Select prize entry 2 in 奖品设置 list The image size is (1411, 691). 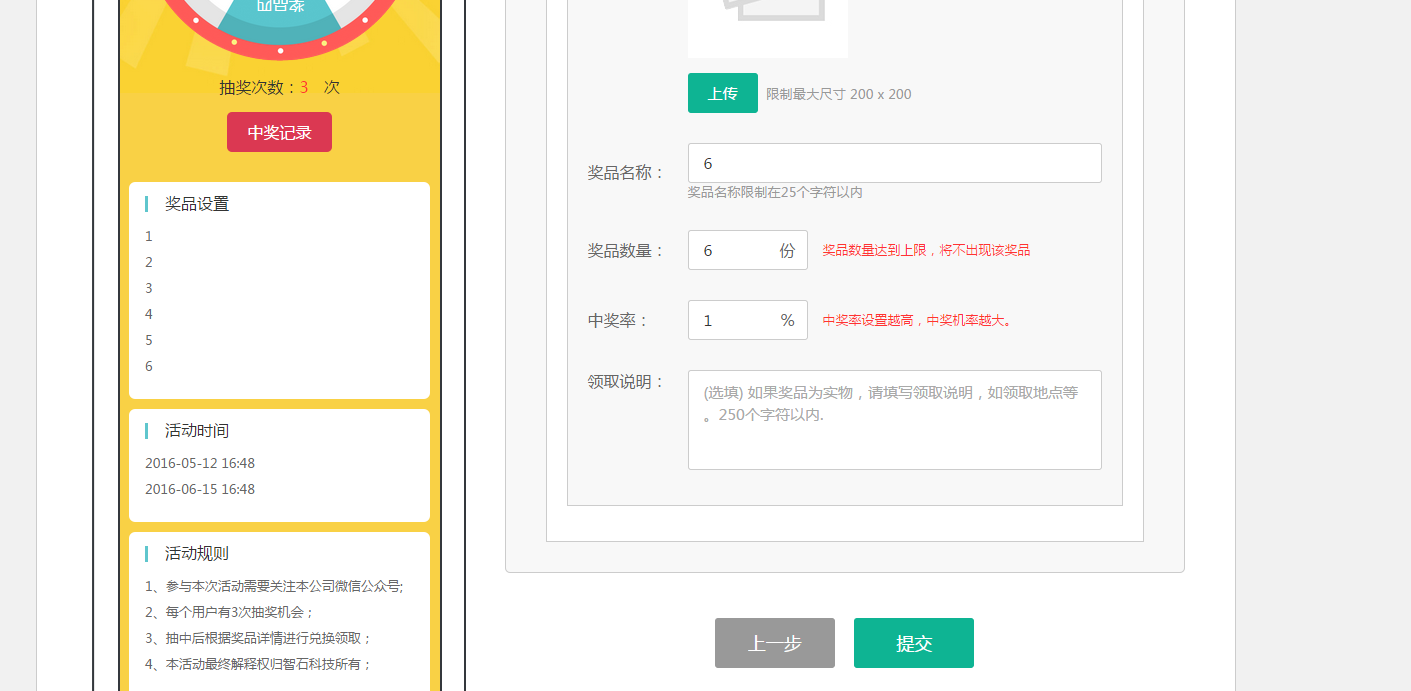point(148,262)
